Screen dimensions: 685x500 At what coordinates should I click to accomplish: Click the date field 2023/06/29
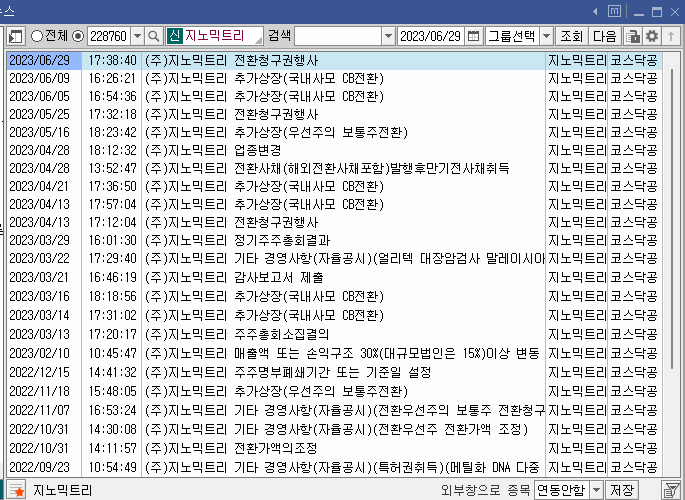(x=430, y=36)
